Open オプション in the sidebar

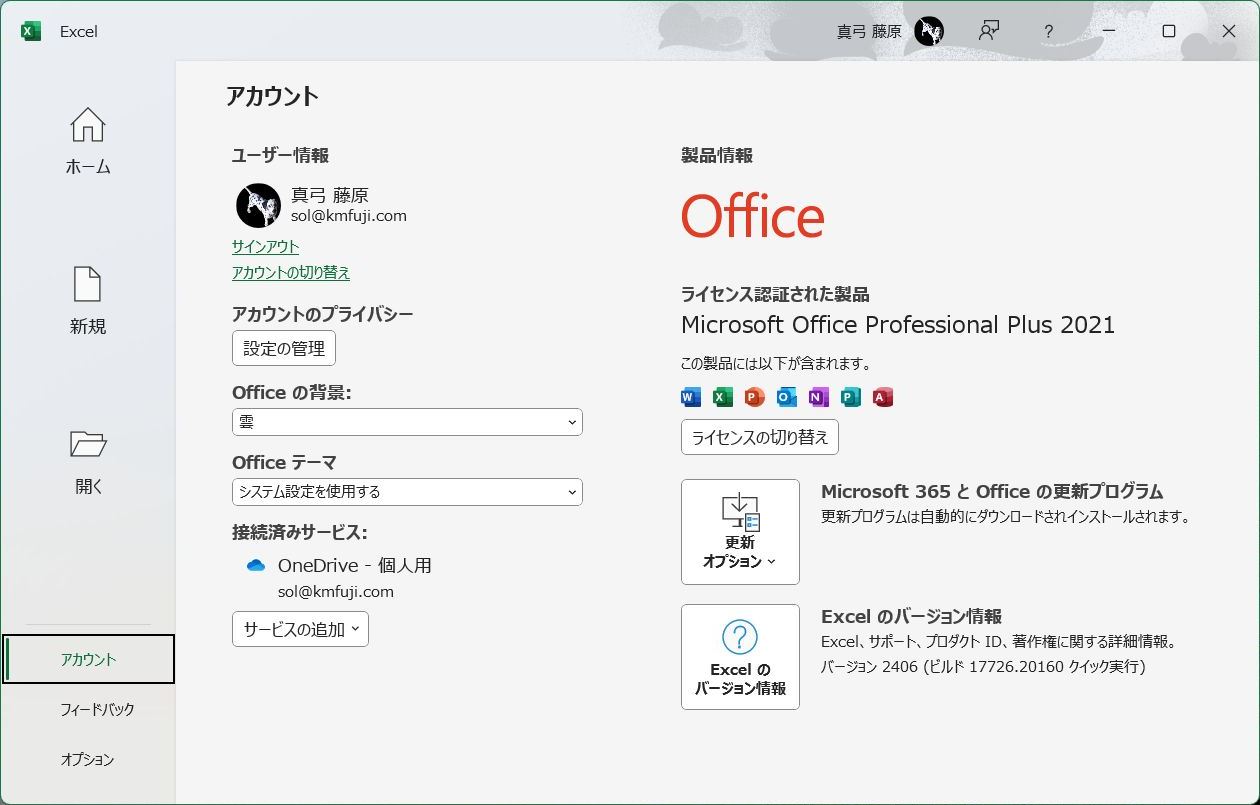click(88, 759)
